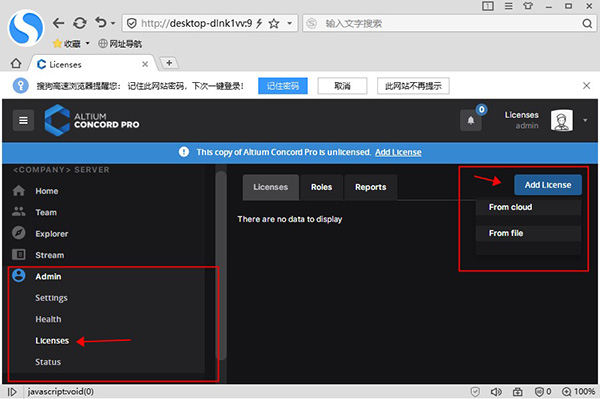The height and width of the screenshot is (399, 600).
Task: Open a new browser tab
Action: coord(169,63)
